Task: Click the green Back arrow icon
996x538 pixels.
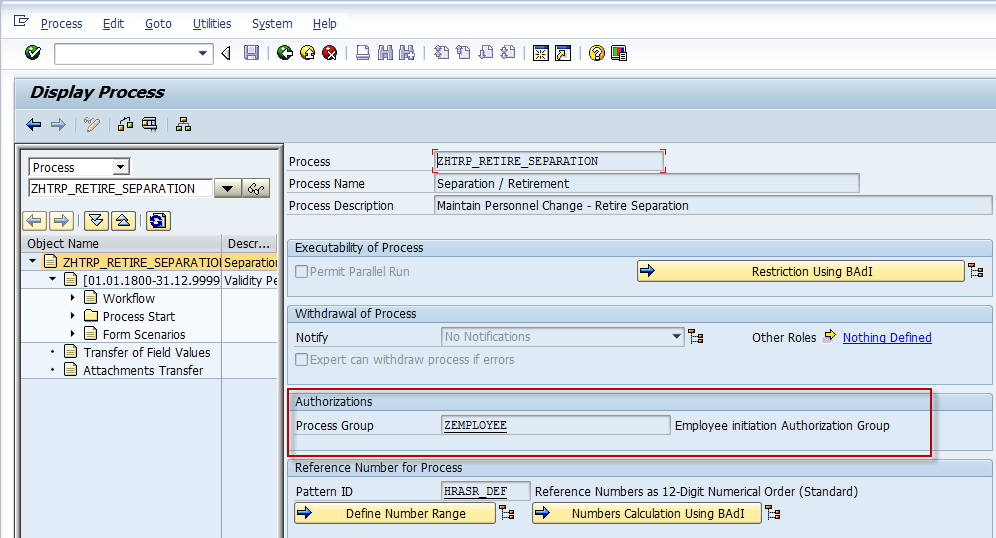Action: [285, 53]
